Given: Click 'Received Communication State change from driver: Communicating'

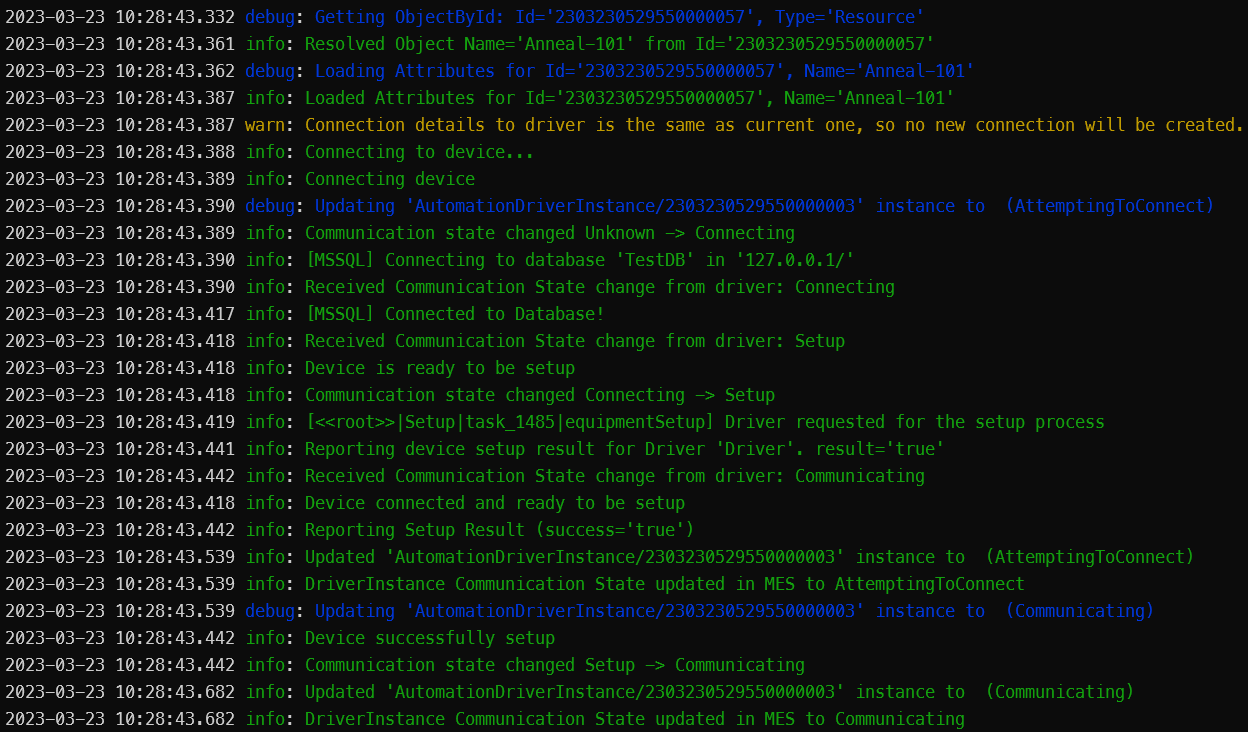Looking at the screenshot, I should coord(465,476).
